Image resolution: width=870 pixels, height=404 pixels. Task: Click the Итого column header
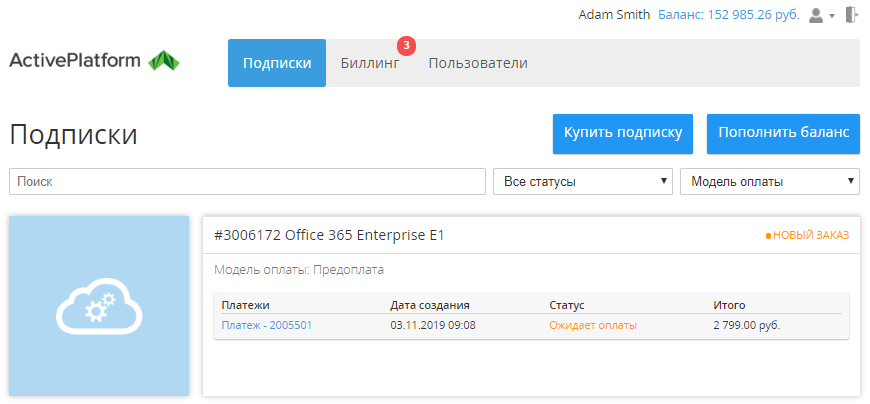729,305
